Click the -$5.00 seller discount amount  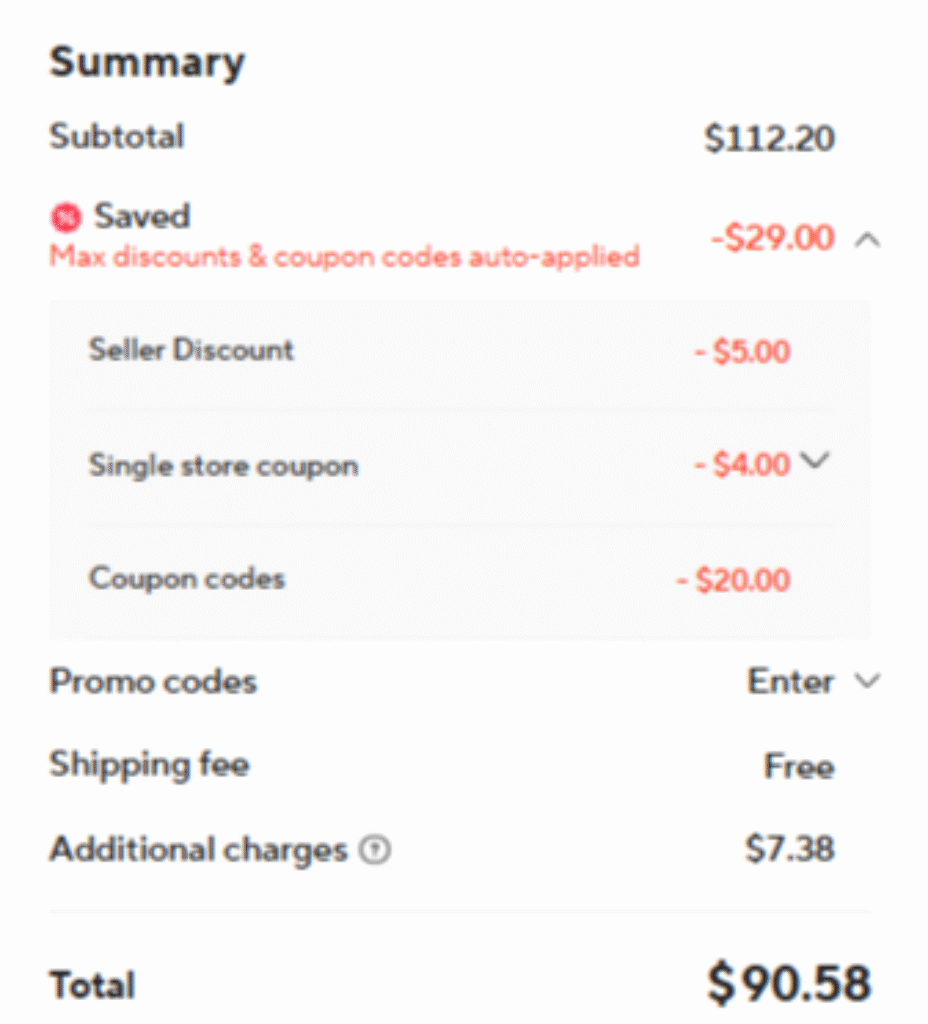[x=742, y=352]
